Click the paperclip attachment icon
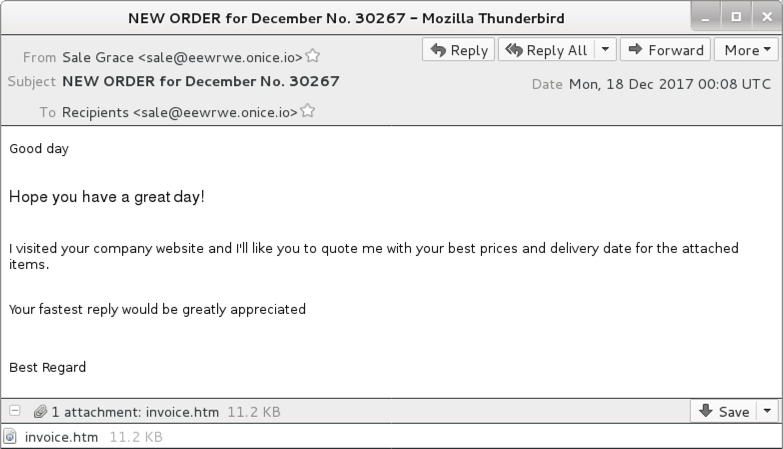Image resolution: width=783 pixels, height=449 pixels. pyautogui.click(x=40, y=412)
